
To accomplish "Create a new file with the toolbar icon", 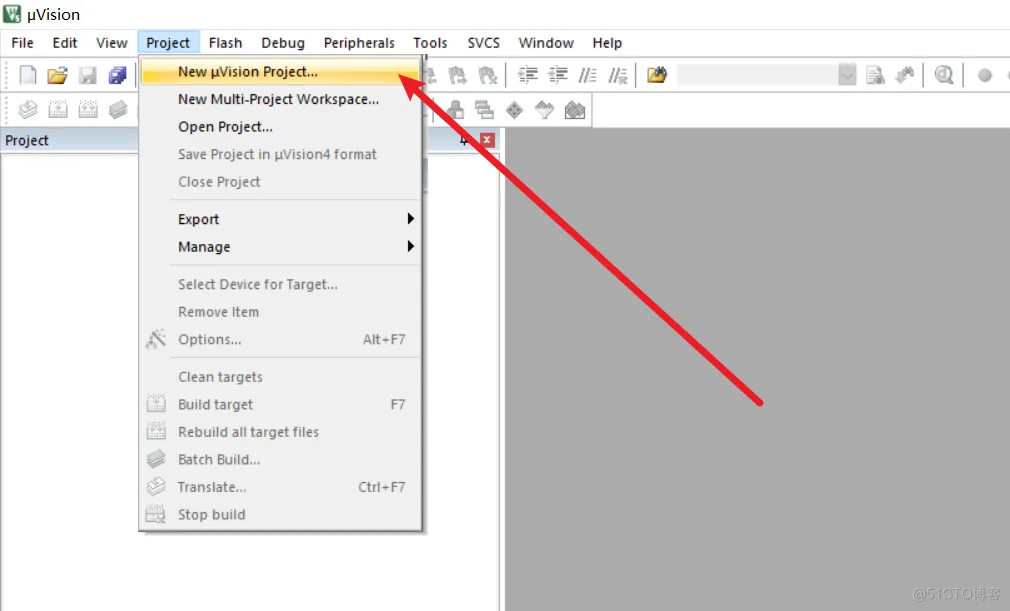I will pos(28,75).
